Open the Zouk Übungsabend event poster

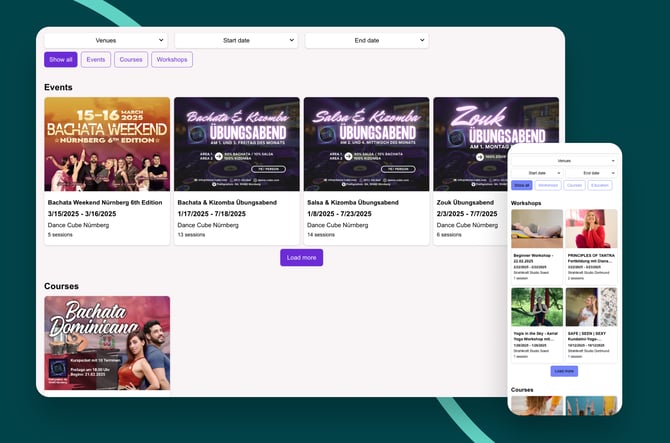coord(470,144)
